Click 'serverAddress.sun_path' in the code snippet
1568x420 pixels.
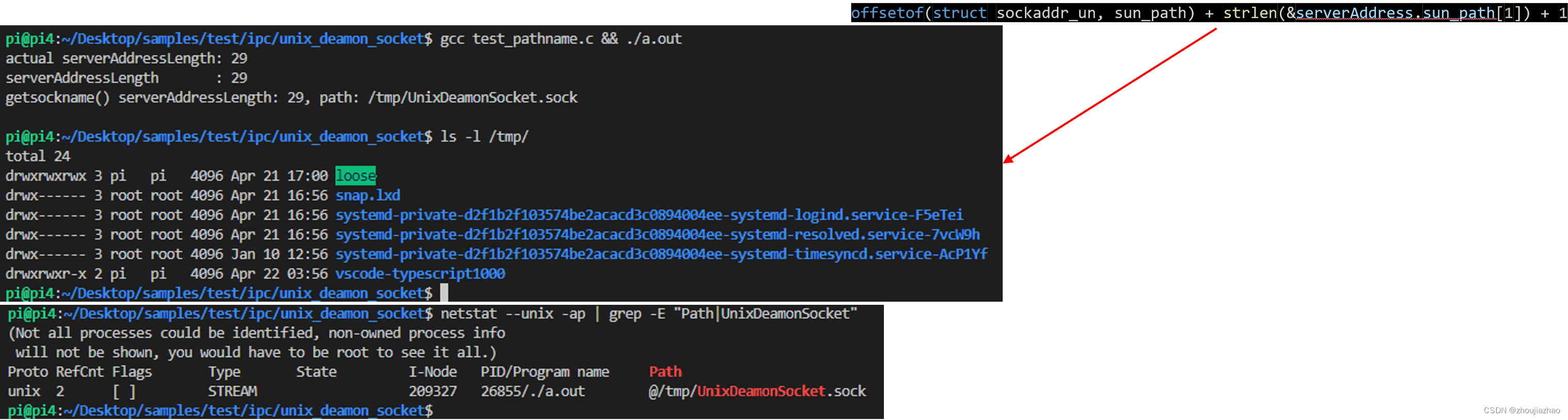point(1395,13)
